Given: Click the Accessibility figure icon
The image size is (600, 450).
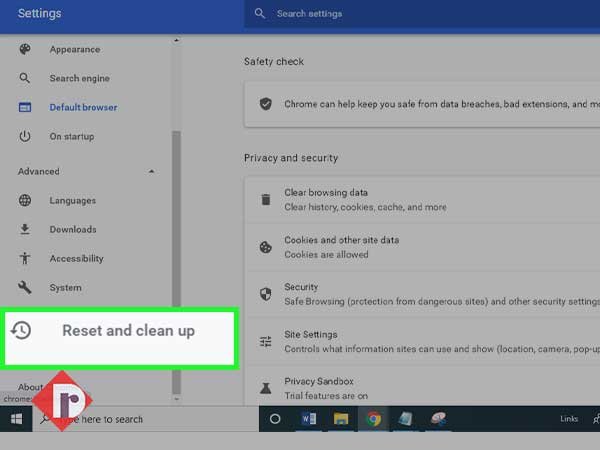Looking at the screenshot, I should (25, 258).
